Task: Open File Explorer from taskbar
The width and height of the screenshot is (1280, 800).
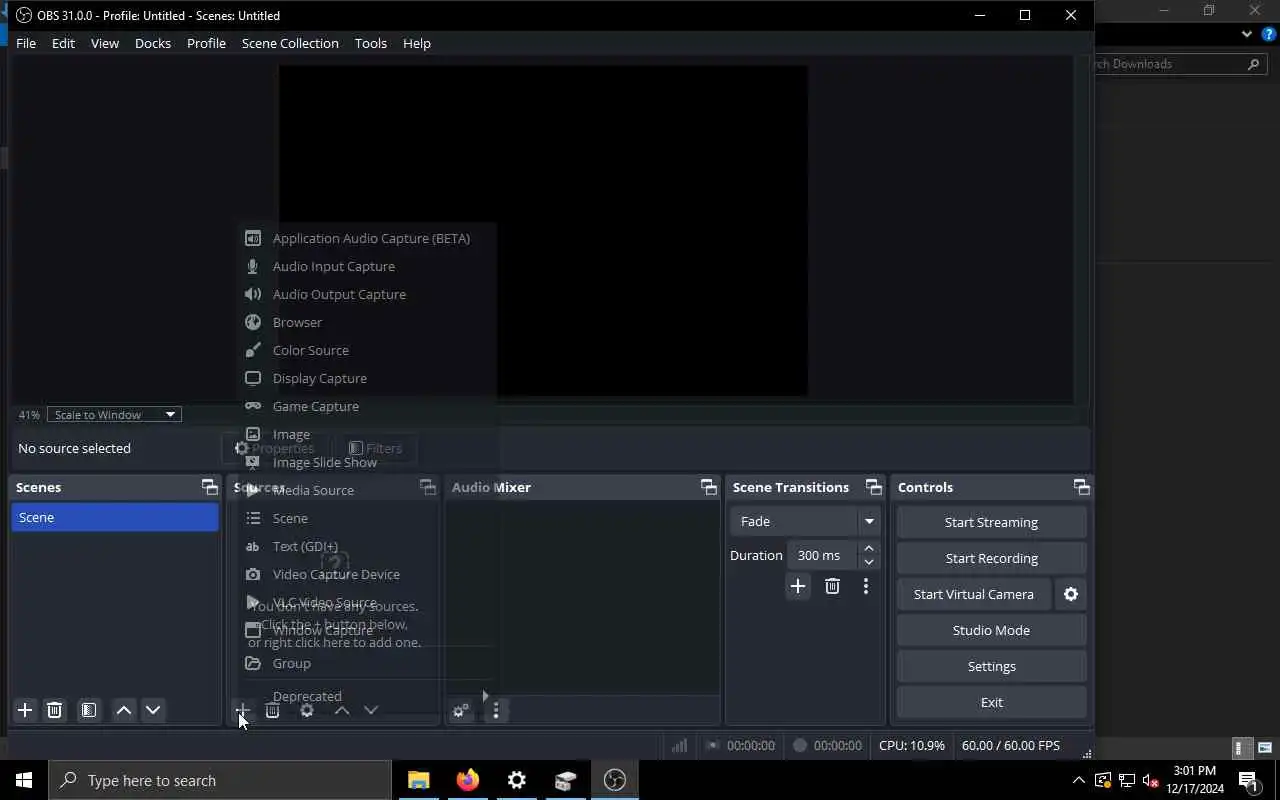Action: click(418, 780)
